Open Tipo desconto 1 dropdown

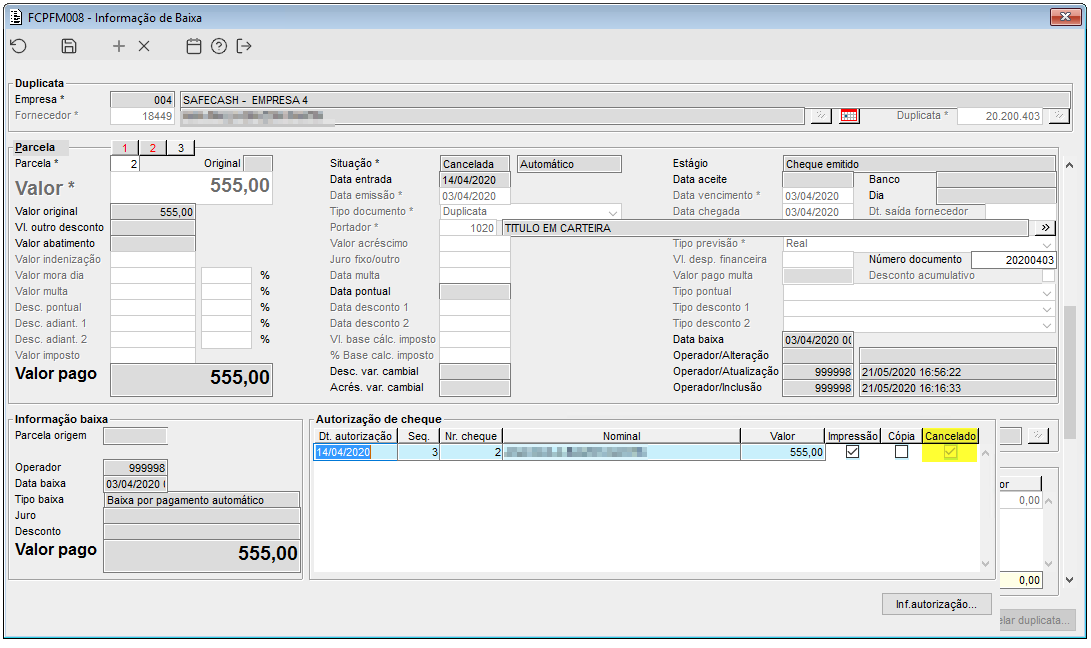click(1047, 308)
